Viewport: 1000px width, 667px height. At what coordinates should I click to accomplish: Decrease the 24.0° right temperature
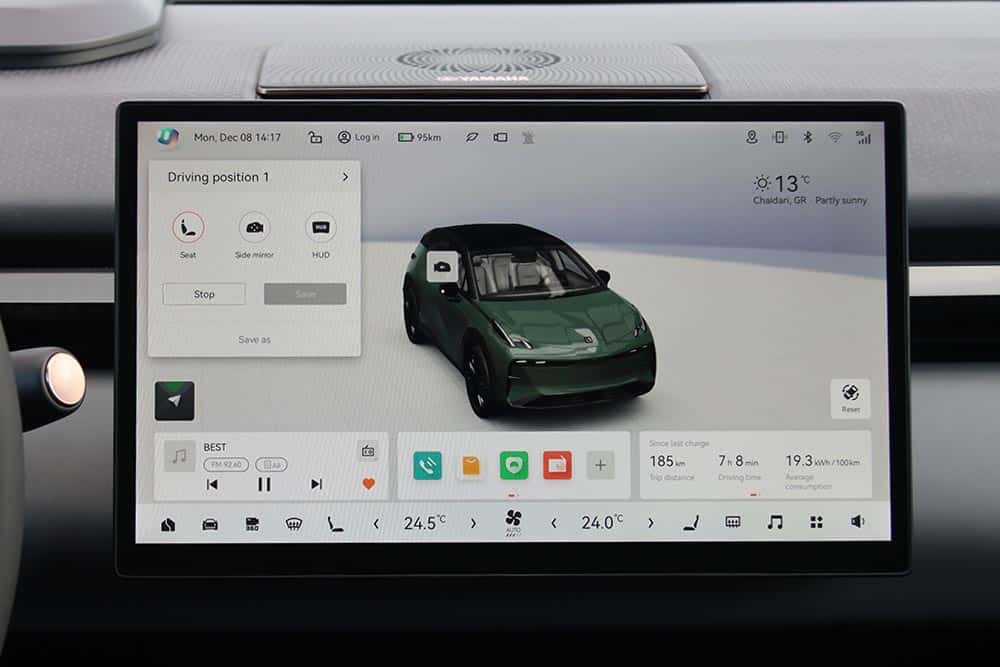coord(553,522)
